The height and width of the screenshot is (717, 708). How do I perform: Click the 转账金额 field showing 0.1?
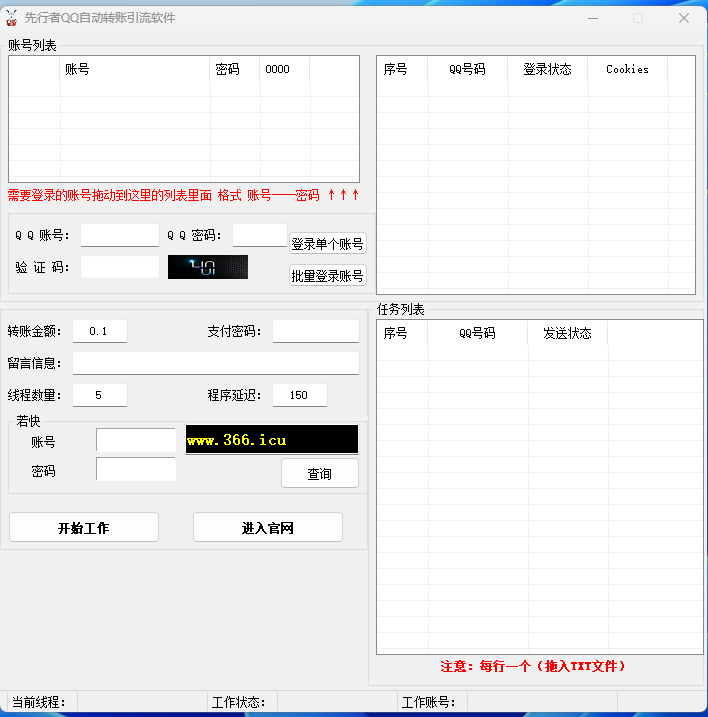pyautogui.click(x=99, y=331)
